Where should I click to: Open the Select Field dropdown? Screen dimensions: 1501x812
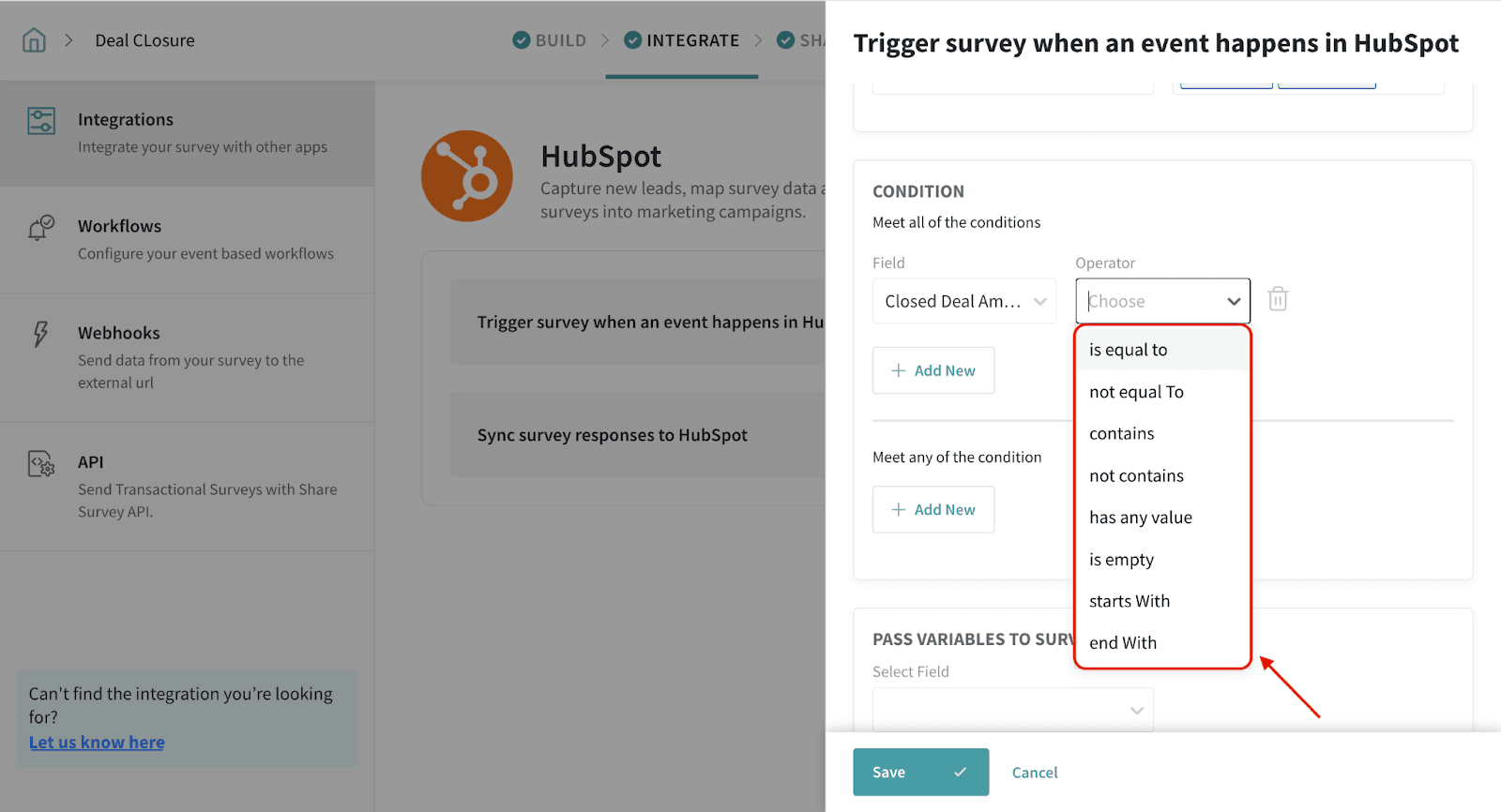coord(1012,710)
